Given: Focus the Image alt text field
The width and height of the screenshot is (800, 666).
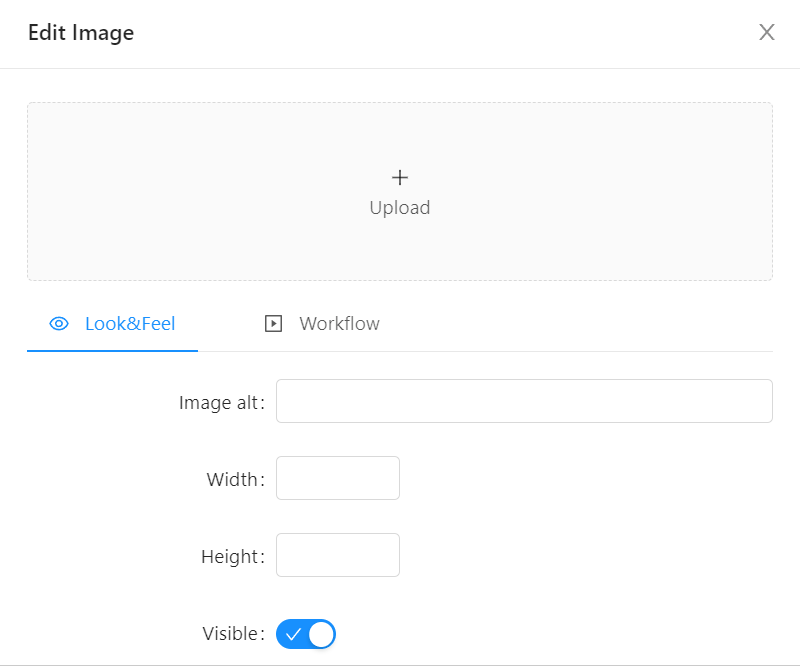Looking at the screenshot, I should click(524, 401).
